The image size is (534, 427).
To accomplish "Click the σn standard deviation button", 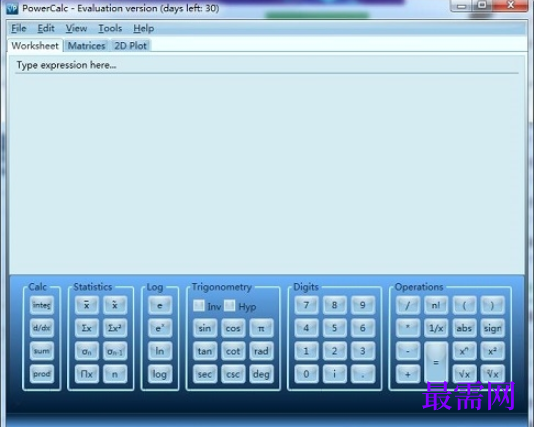I will 87,351.
